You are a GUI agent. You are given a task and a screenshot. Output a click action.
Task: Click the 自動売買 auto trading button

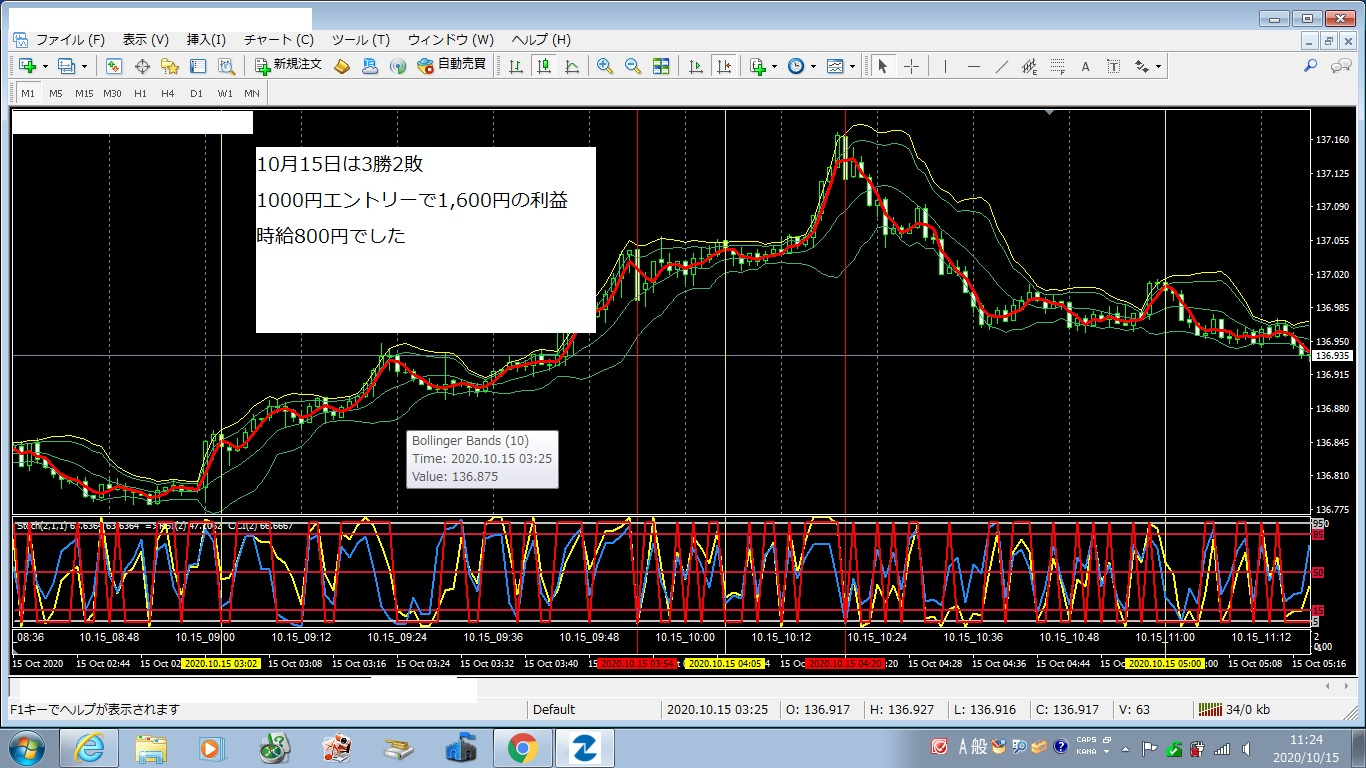point(451,66)
